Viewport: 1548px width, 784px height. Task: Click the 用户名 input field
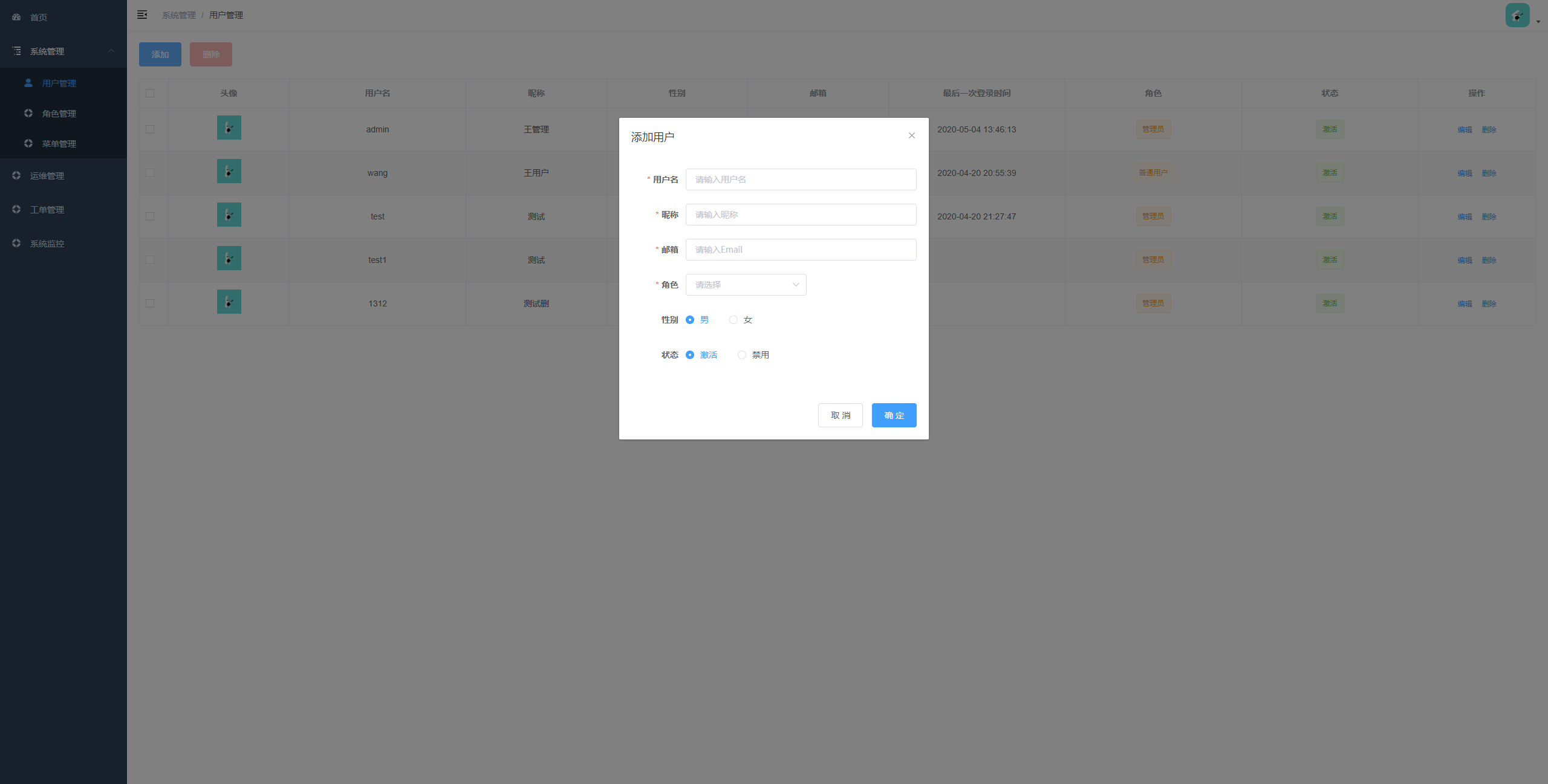801,180
